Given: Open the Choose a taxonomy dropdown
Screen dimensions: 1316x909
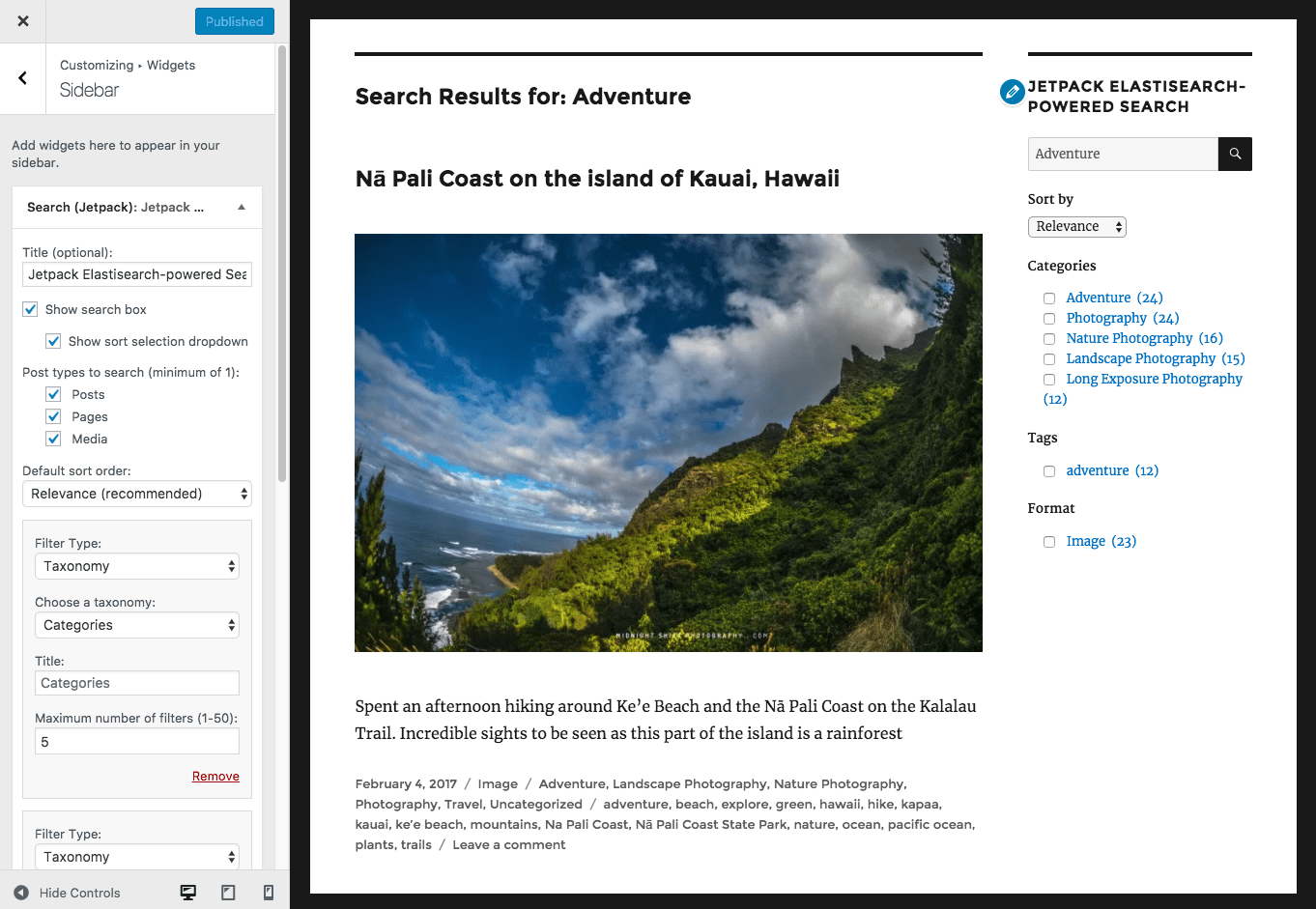Looking at the screenshot, I should [136, 625].
